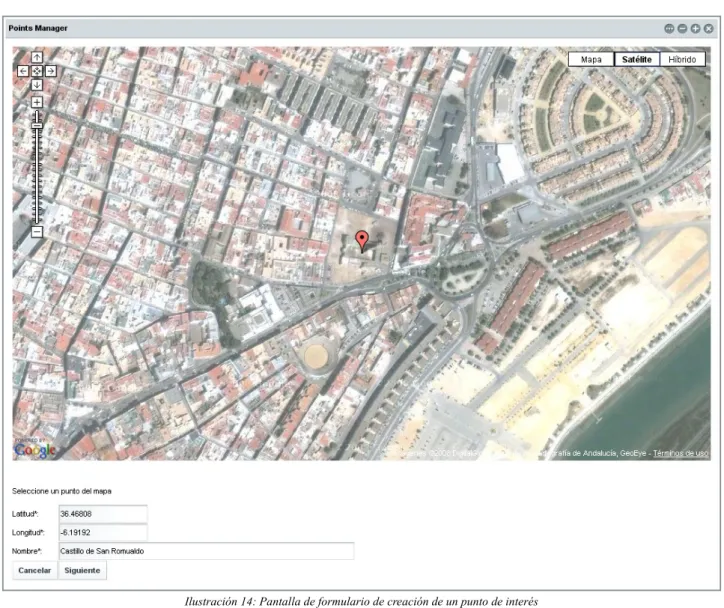This screenshot has width=724, height=608.
Task: Click the Points Manager window options icon
Action: point(669,29)
